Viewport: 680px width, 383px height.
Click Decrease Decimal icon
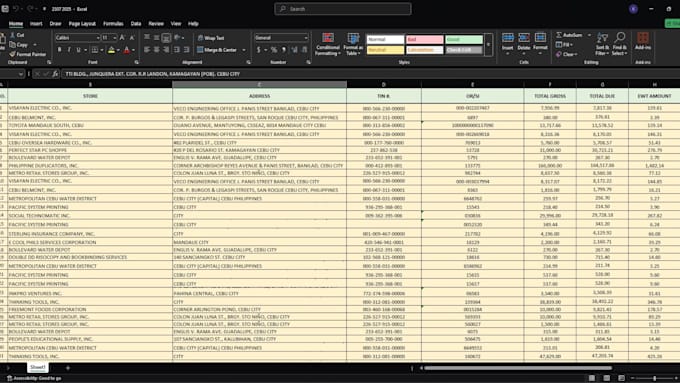304,50
